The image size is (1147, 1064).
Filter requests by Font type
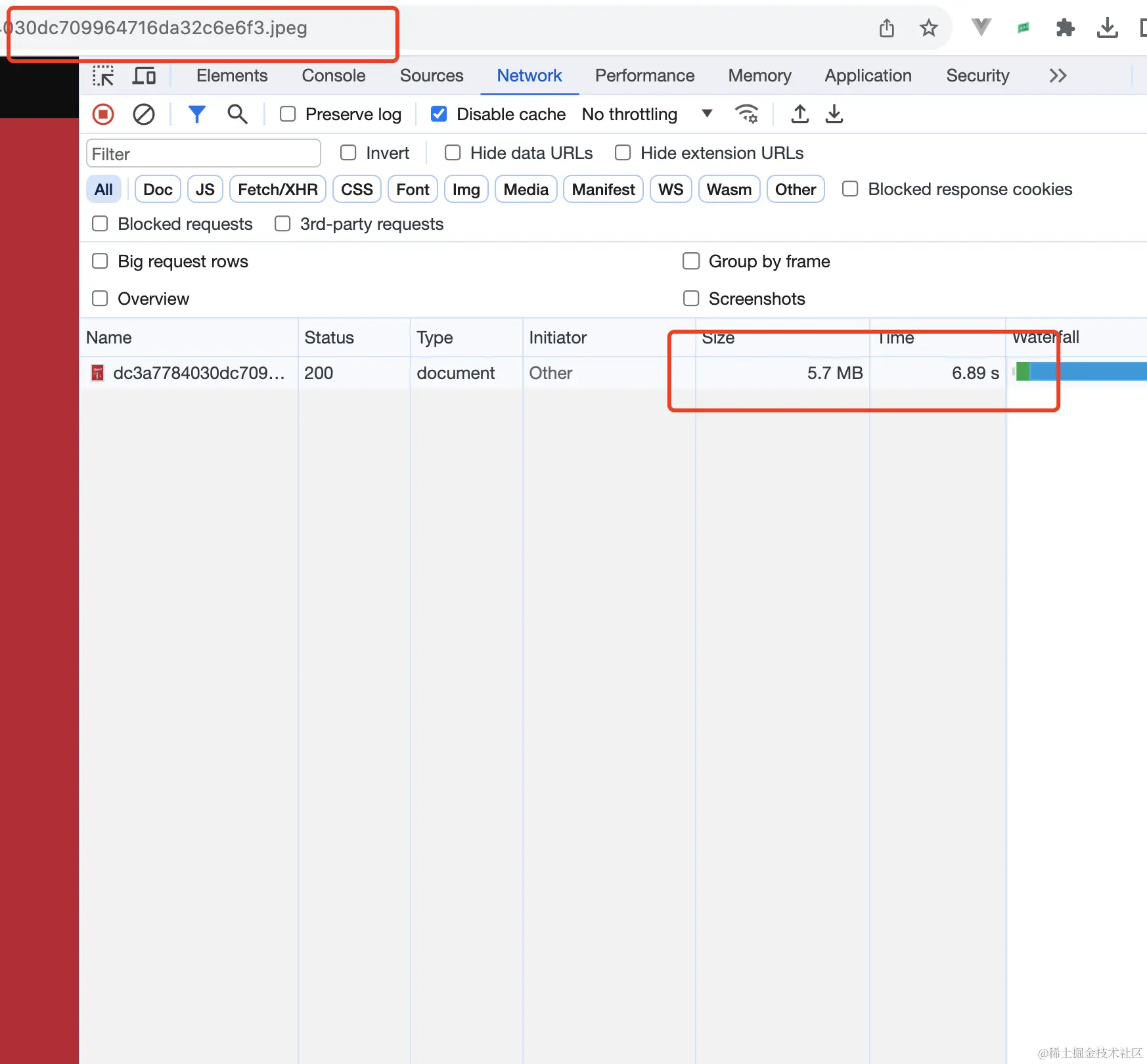[413, 189]
